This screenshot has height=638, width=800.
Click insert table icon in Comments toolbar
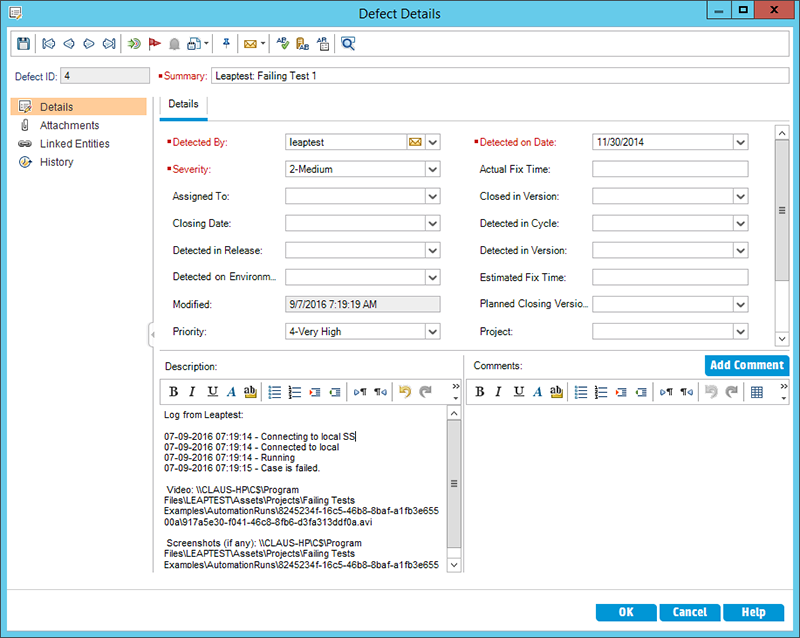(757, 392)
